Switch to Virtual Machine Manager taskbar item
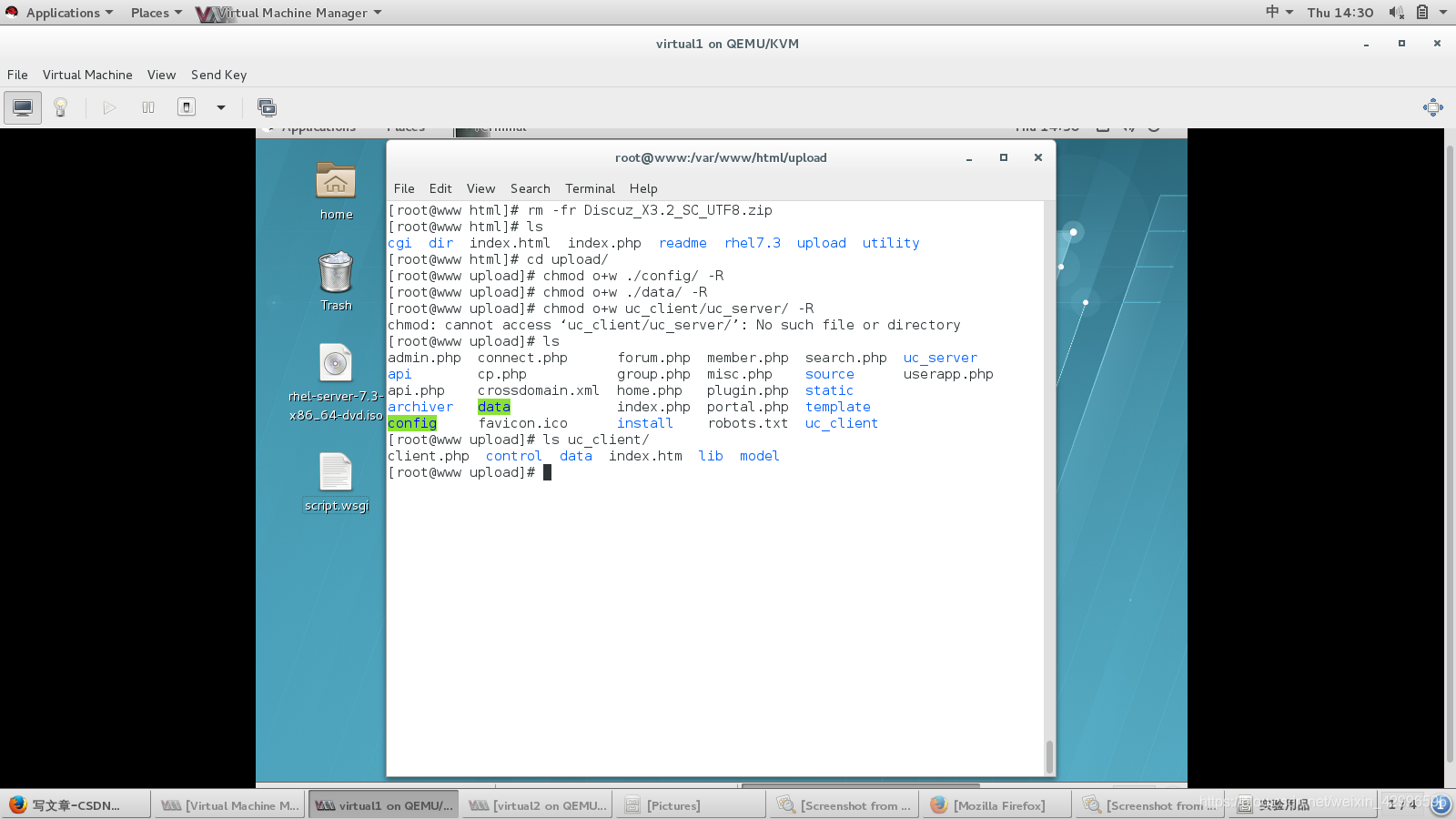 229,805
